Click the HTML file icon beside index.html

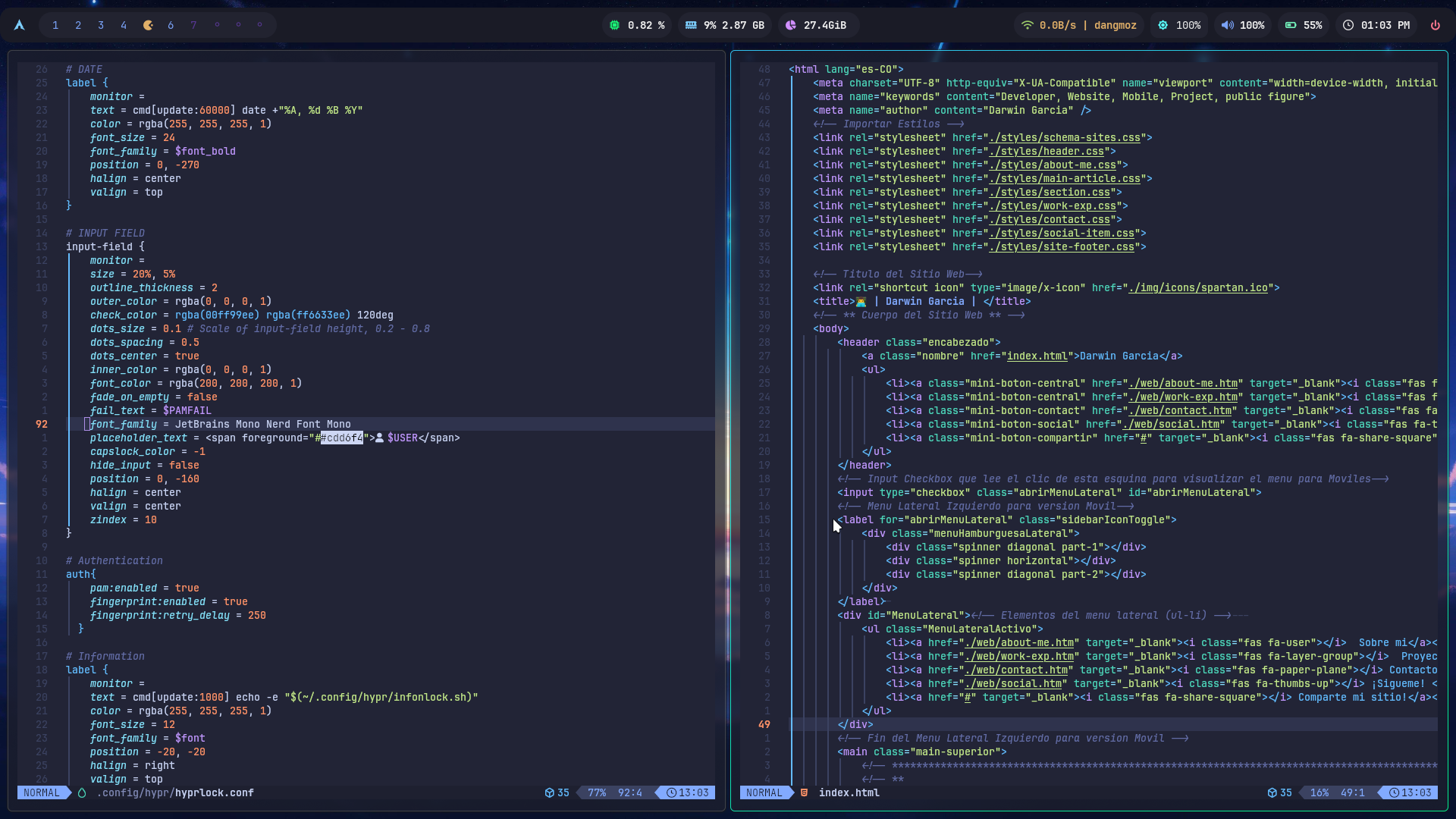pos(804,792)
